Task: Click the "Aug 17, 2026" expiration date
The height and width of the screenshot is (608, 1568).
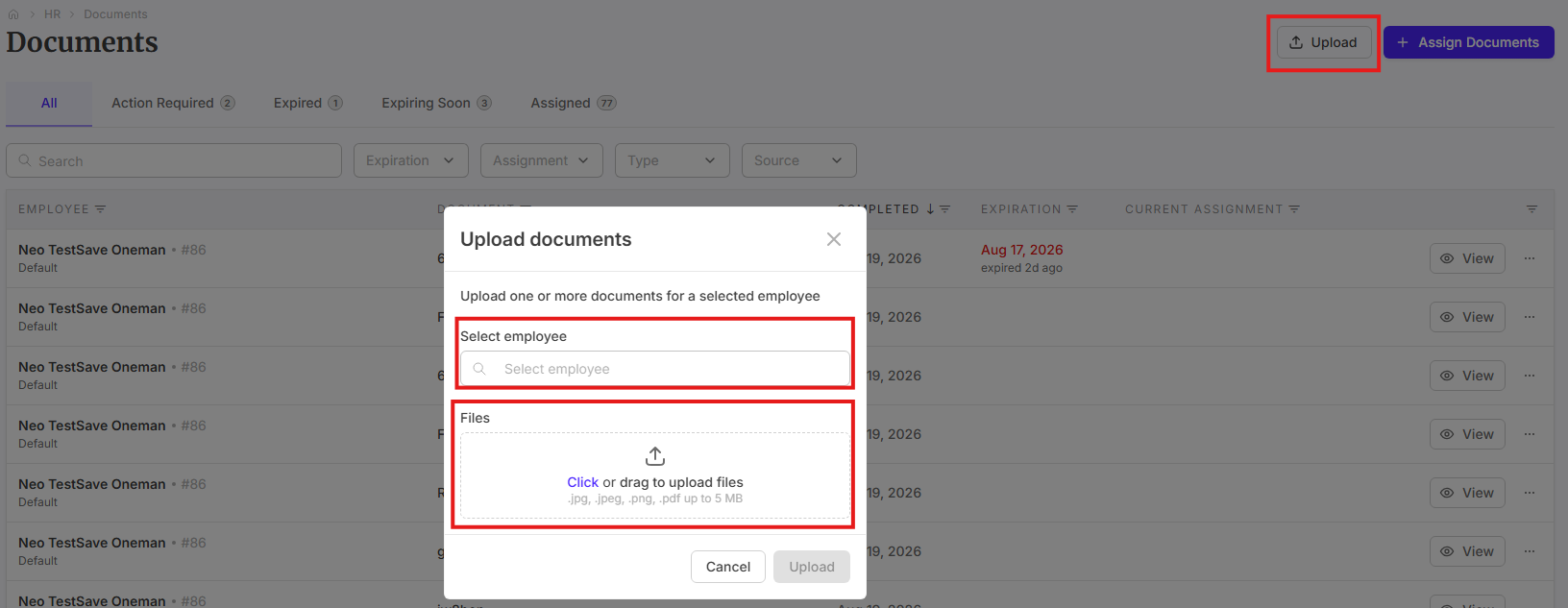Action: (1021, 250)
